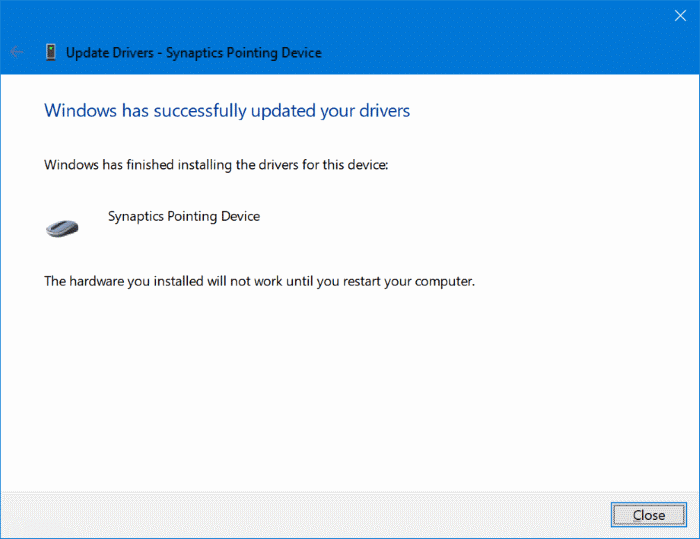Click the 'successfully updated your drivers' heading

tap(227, 110)
